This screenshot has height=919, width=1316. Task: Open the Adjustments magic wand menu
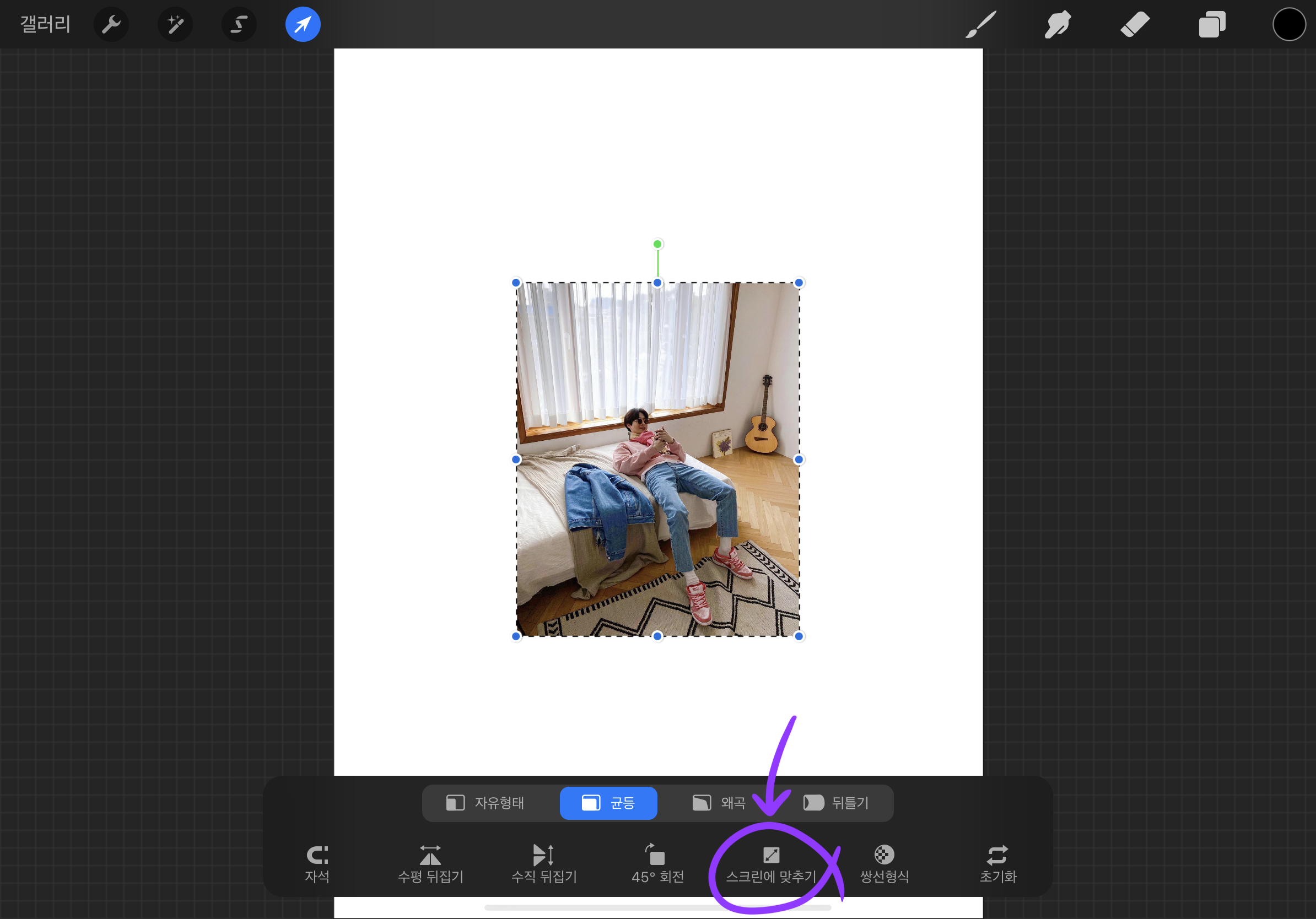175,24
